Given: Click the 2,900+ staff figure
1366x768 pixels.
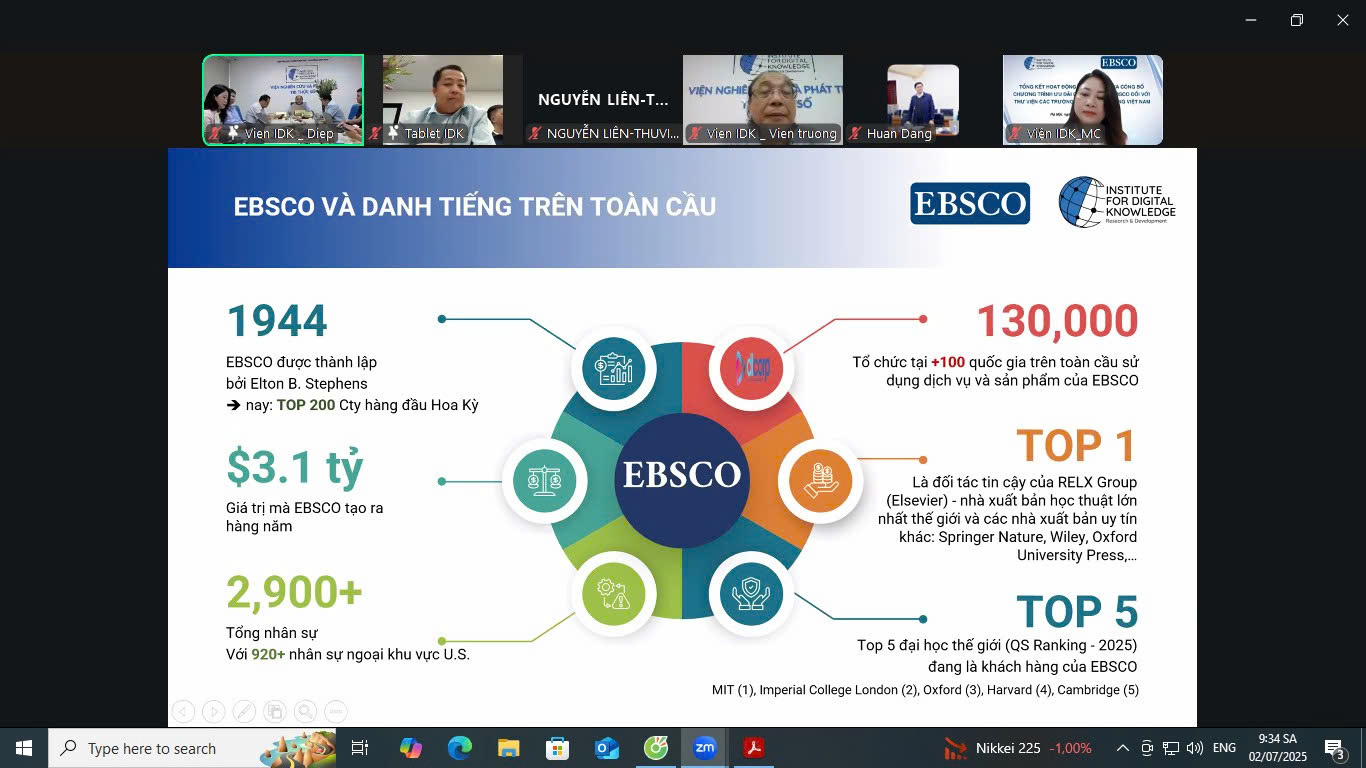Looking at the screenshot, I should (x=294, y=592).
